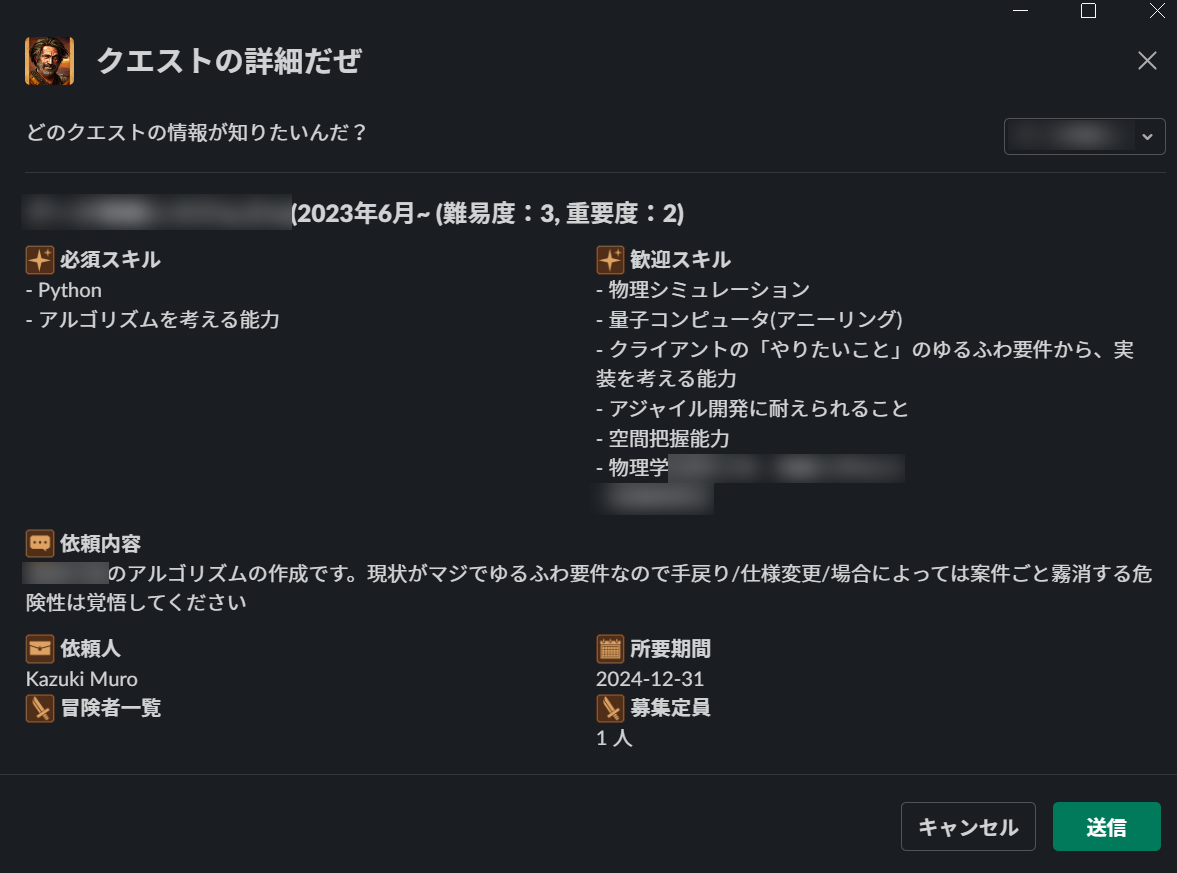Click the sword icon beside 冒険者一覧
The width and height of the screenshot is (1177, 873).
[x=39, y=709]
